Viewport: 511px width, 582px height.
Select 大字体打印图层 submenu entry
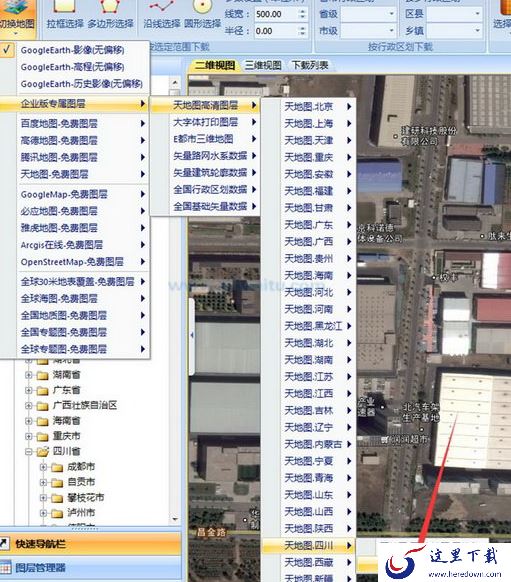point(205,122)
